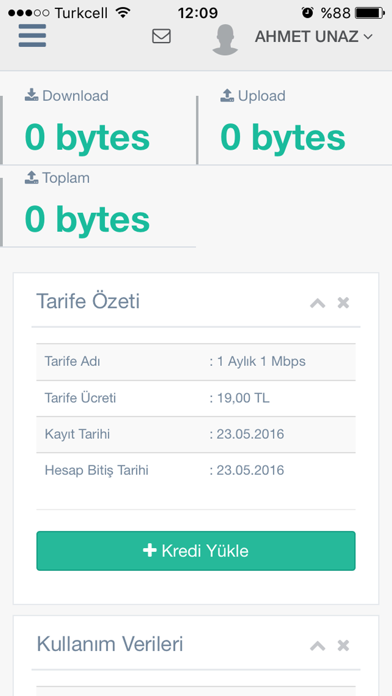Select the Tarife Adı row
Viewport: 392px width, 696px height.
(196, 362)
